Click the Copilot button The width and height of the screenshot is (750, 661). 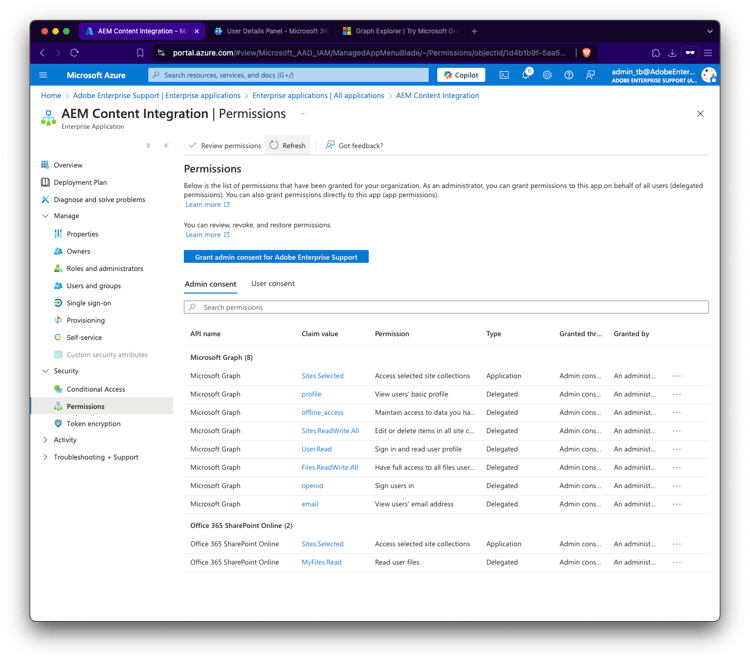[x=461, y=75]
